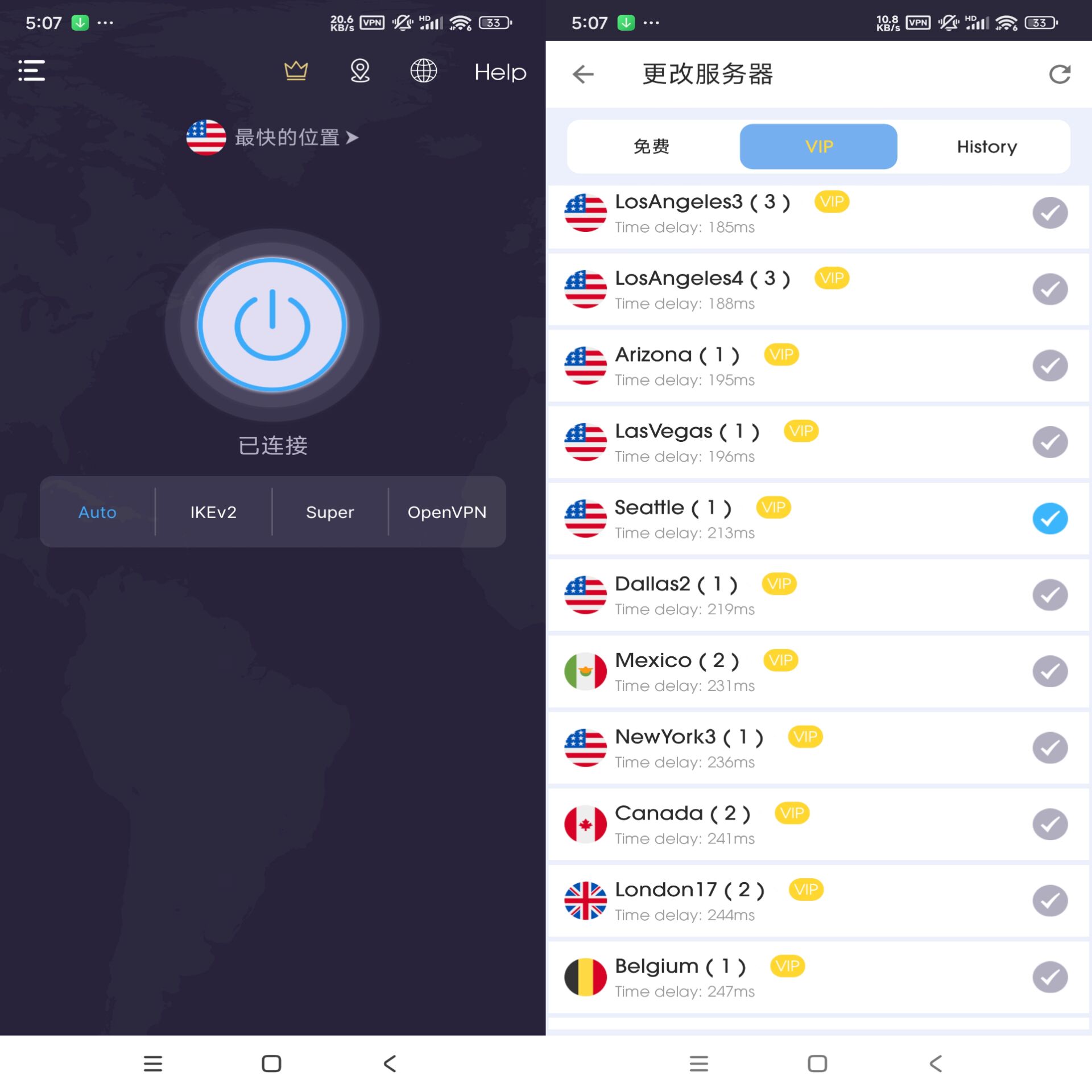The height and width of the screenshot is (1092, 1092).
Task: Tap the back arrow icon
Action: coord(582,72)
